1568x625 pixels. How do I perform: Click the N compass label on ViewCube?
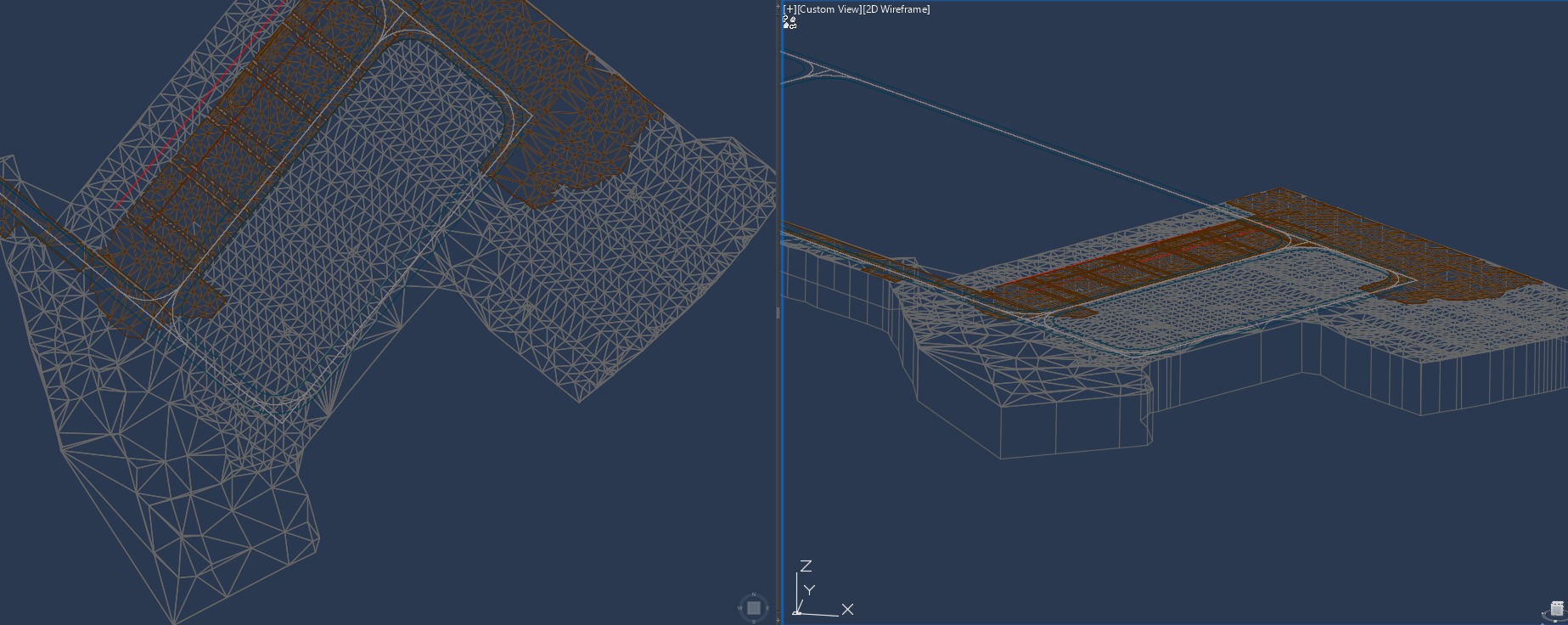point(753,594)
